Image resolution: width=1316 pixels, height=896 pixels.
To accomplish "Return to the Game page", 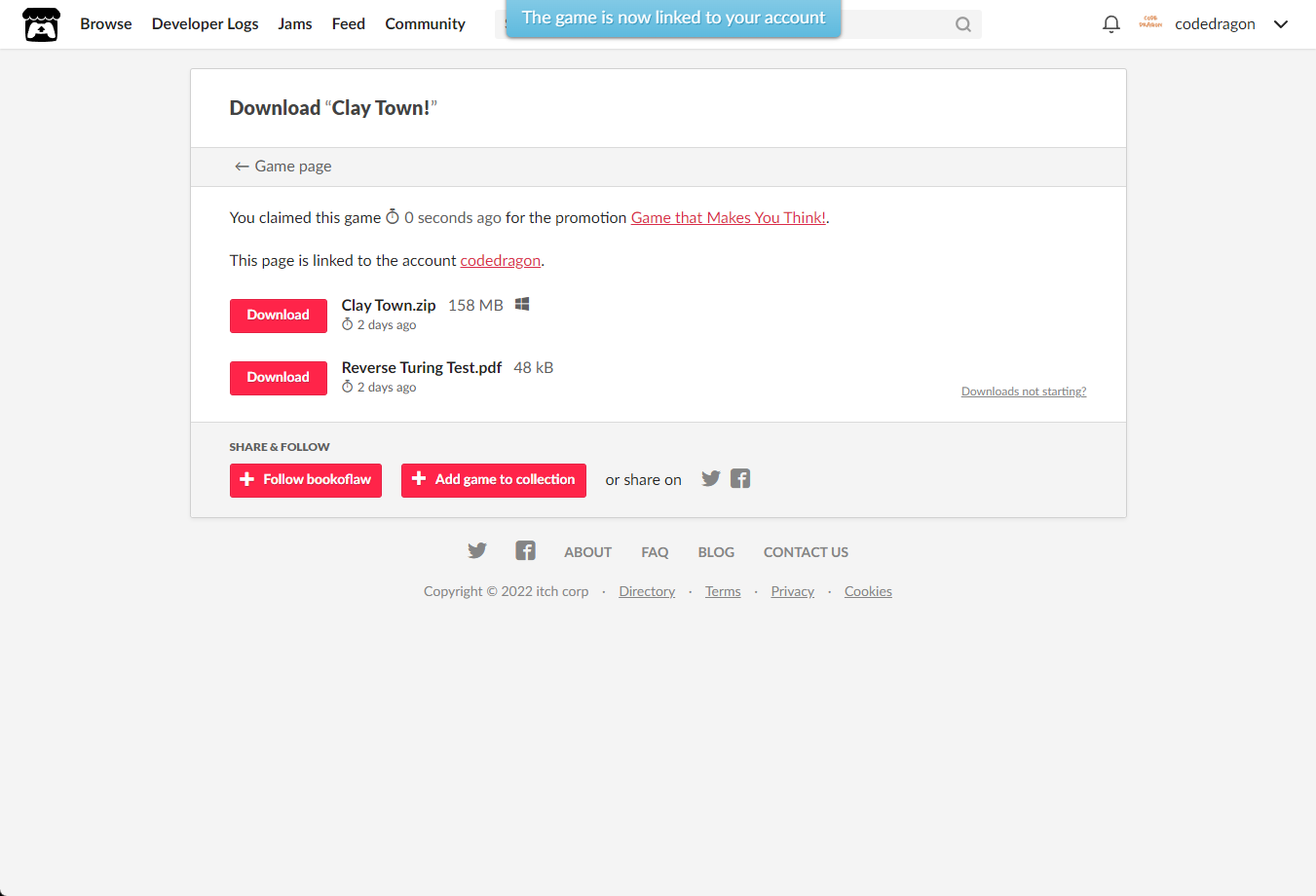I will 282,167.
